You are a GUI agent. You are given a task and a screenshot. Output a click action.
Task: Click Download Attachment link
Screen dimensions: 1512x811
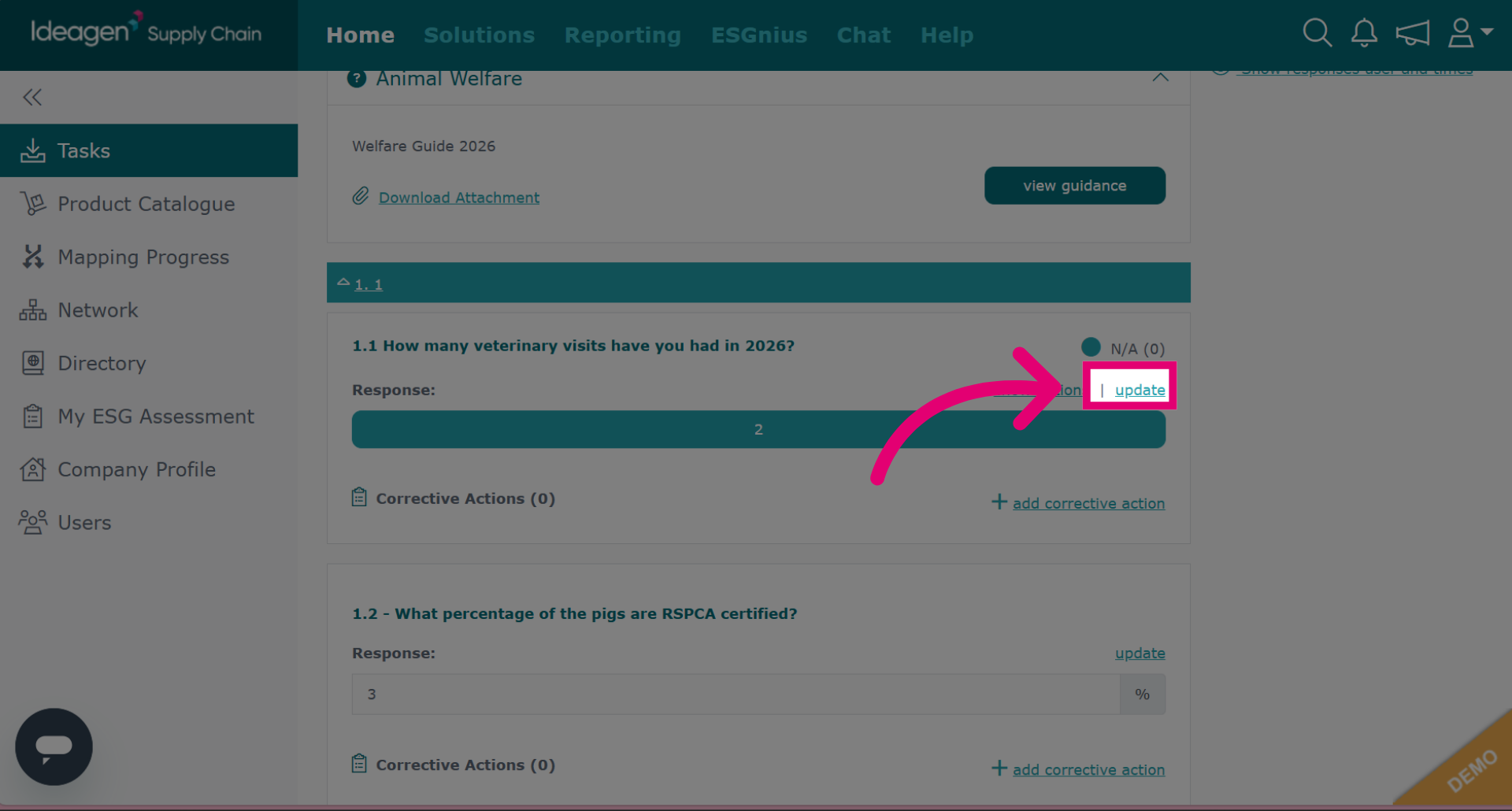(458, 198)
